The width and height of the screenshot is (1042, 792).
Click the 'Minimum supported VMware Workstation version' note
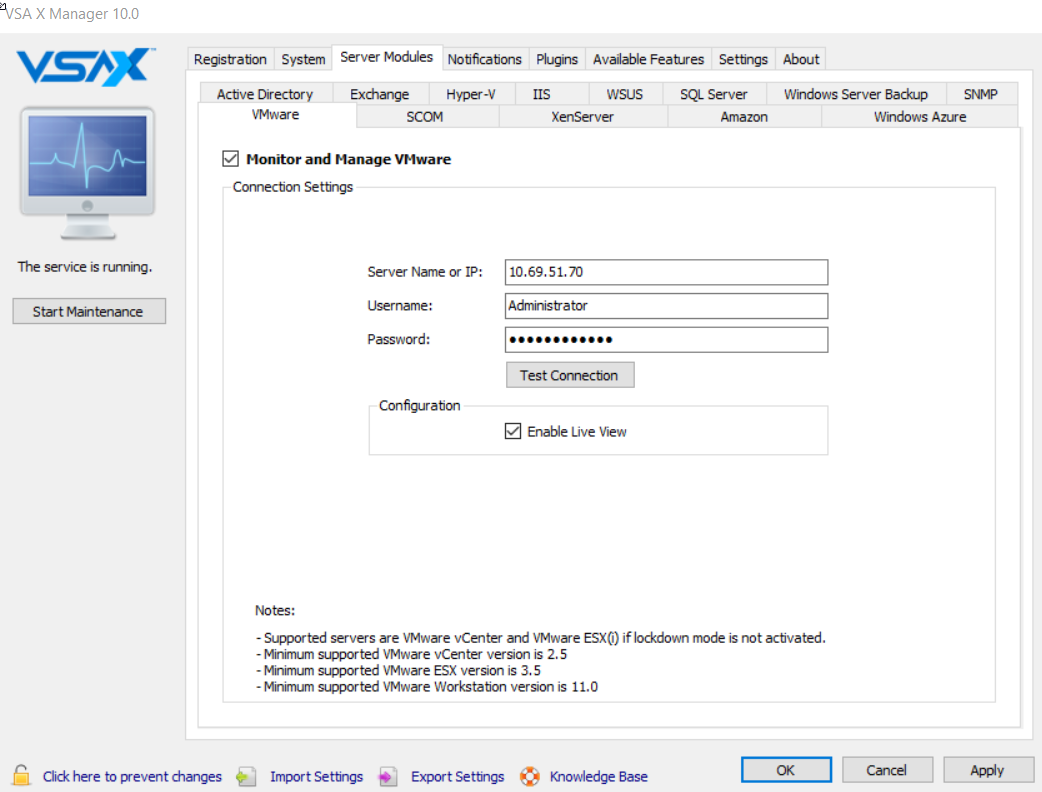427,686
